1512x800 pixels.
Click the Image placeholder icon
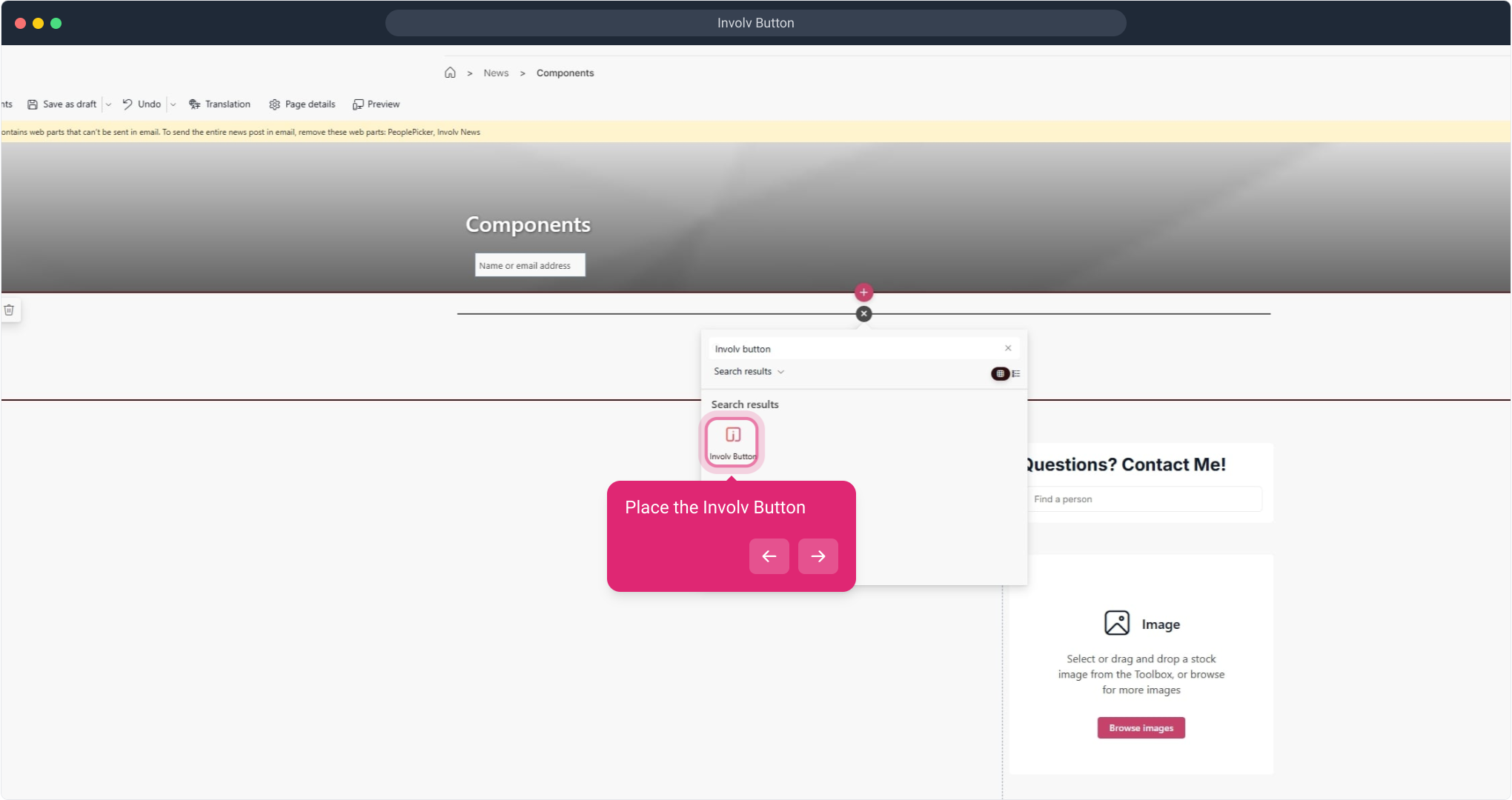(1117, 623)
